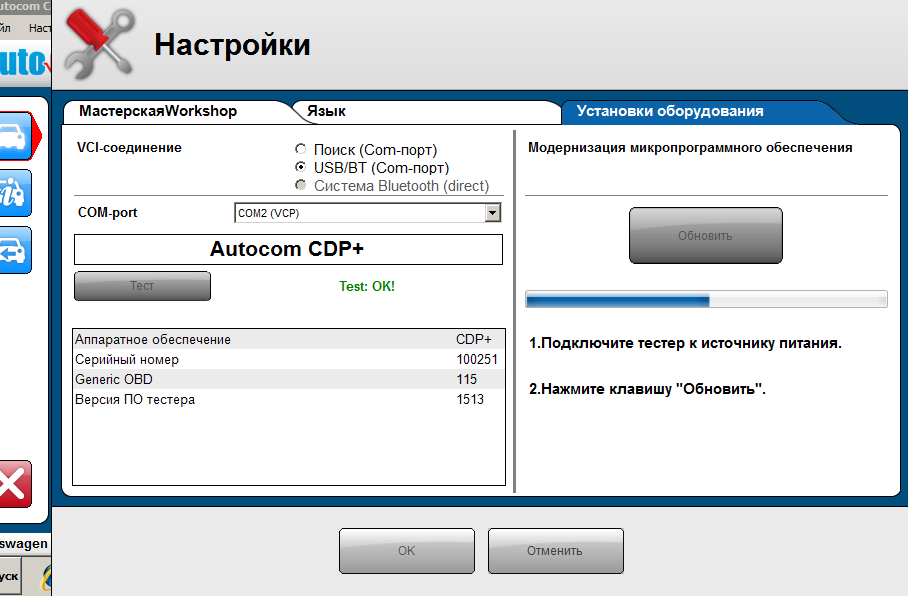The height and width of the screenshot is (596, 908).
Task: Click the CDP+ hardware value
Action: click(473, 339)
